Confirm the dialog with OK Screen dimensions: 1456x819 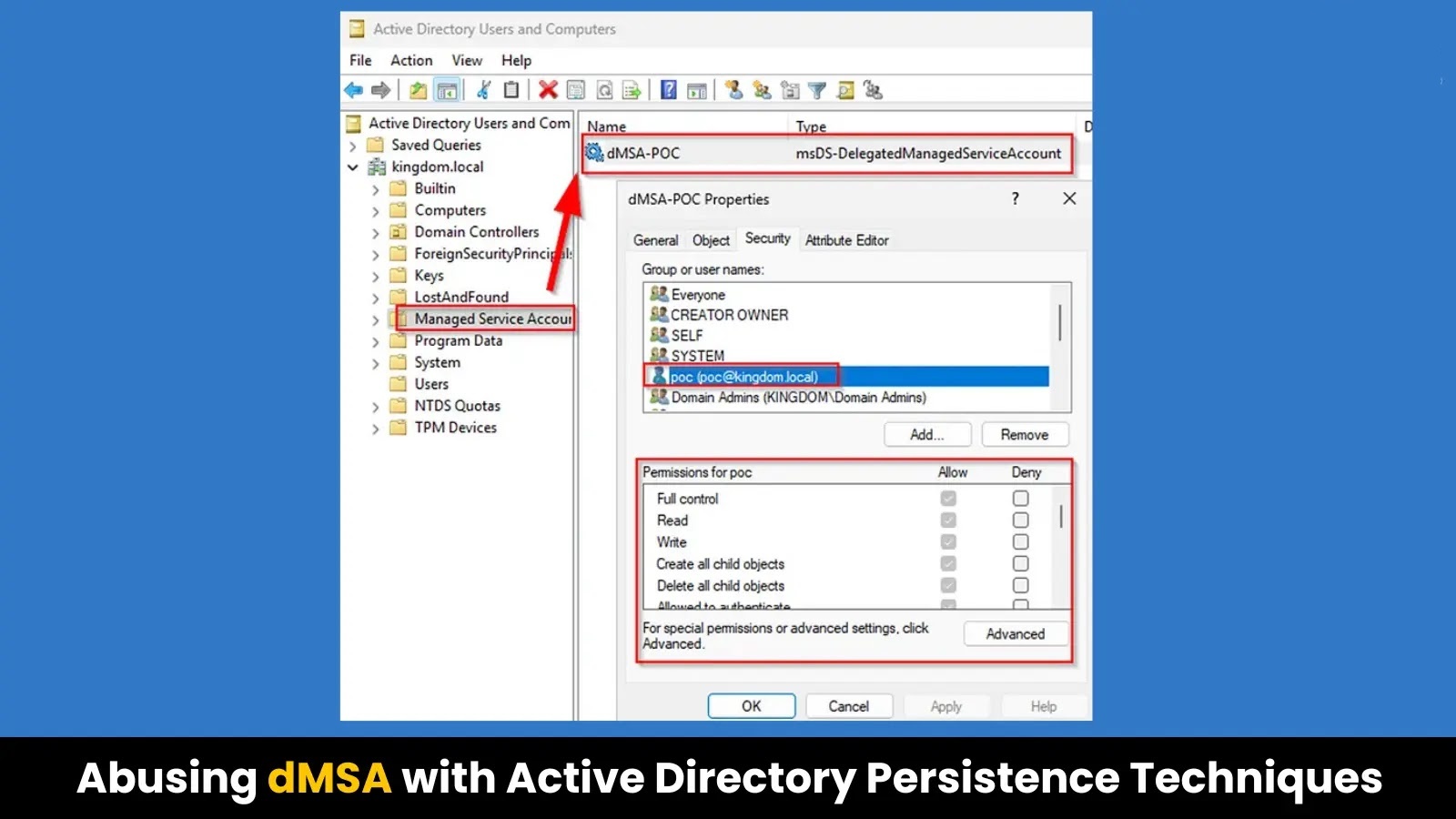click(752, 706)
